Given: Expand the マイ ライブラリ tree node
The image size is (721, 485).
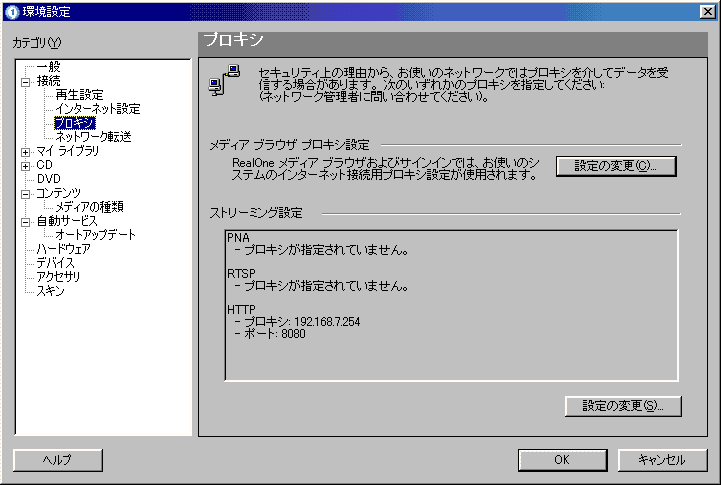Looking at the screenshot, I should pos(26,152).
